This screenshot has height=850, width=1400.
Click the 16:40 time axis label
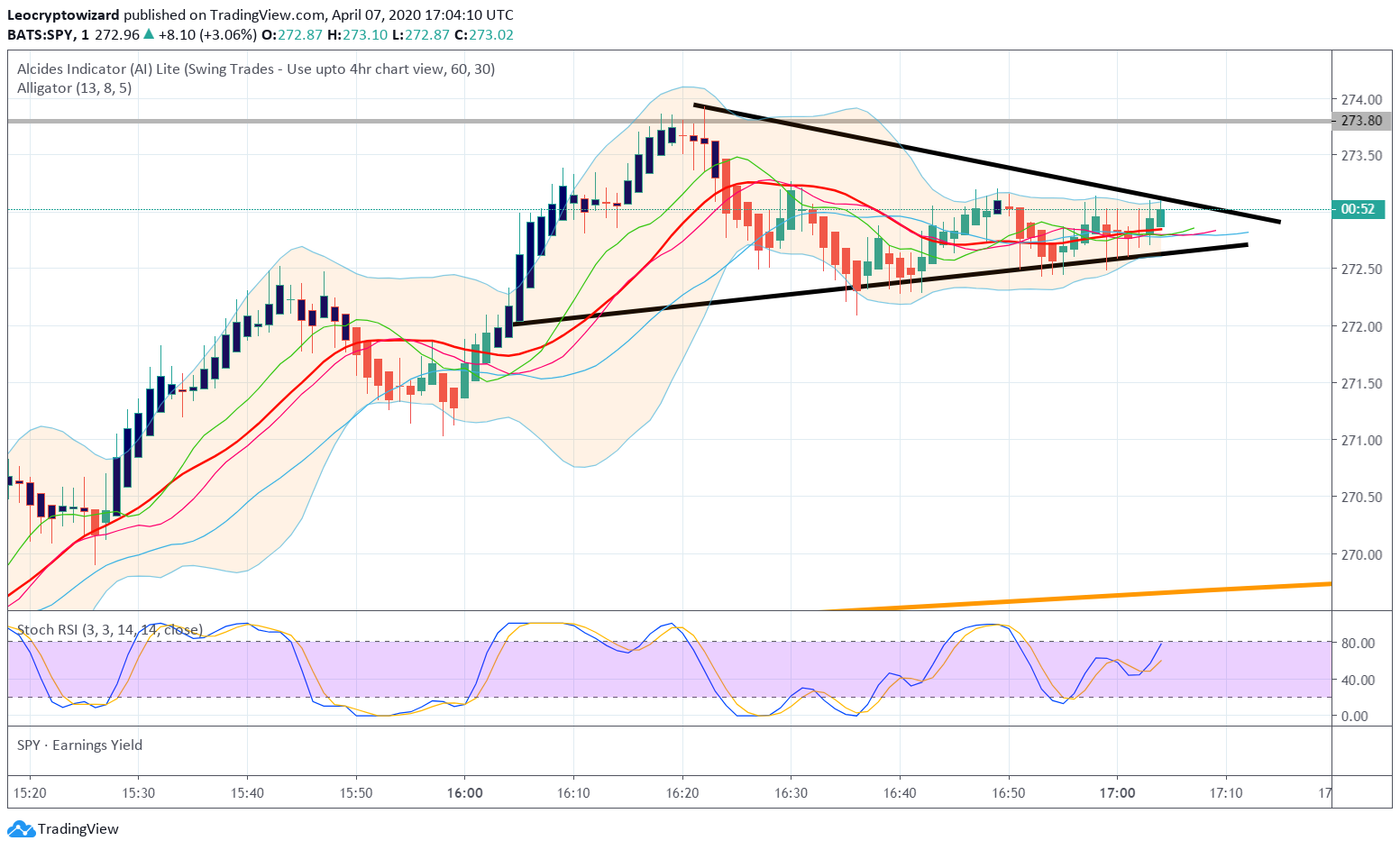pos(900,793)
